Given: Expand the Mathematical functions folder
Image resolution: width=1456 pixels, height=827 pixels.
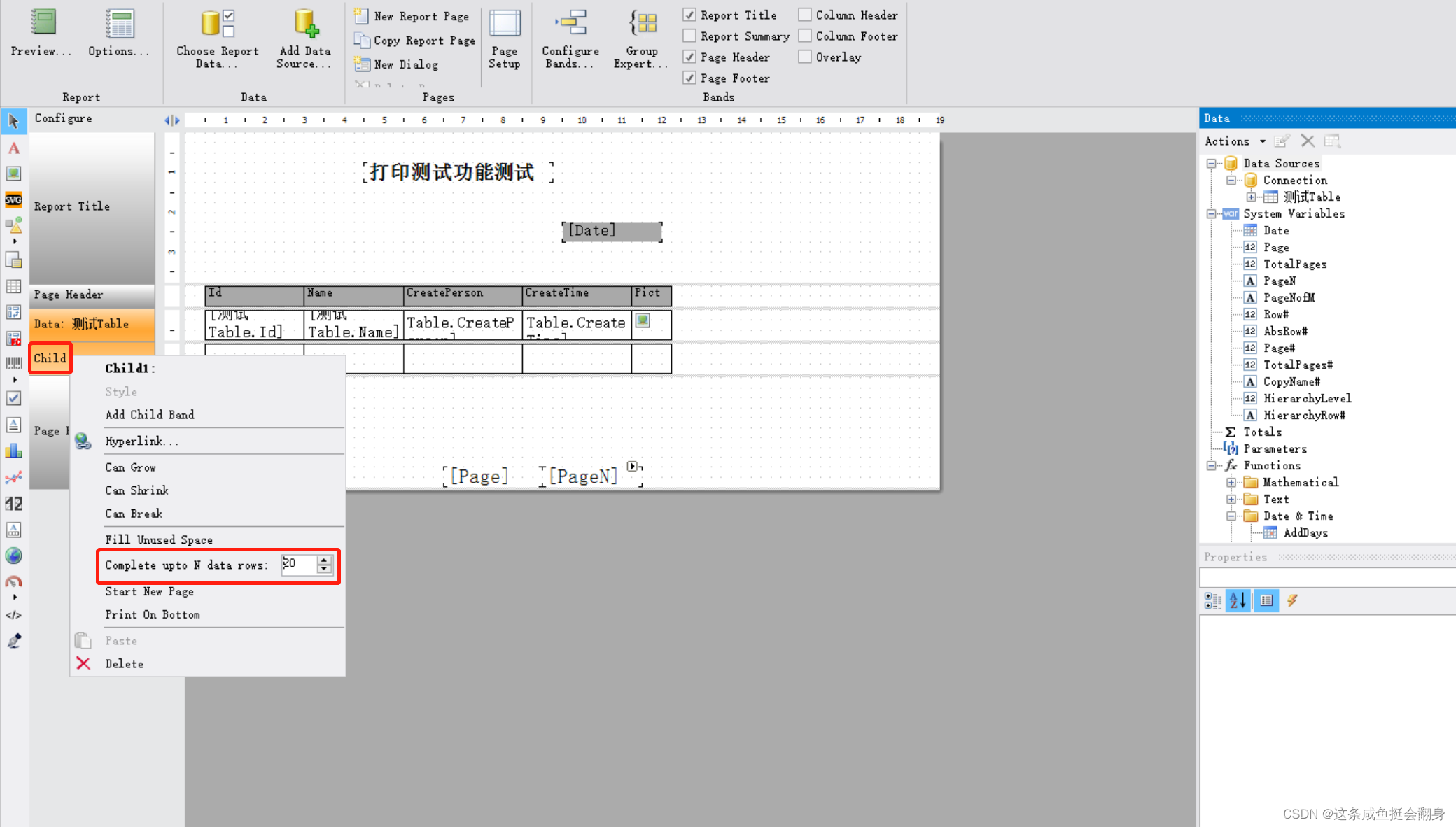Looking at the screenshot, I should (1232, 482).
